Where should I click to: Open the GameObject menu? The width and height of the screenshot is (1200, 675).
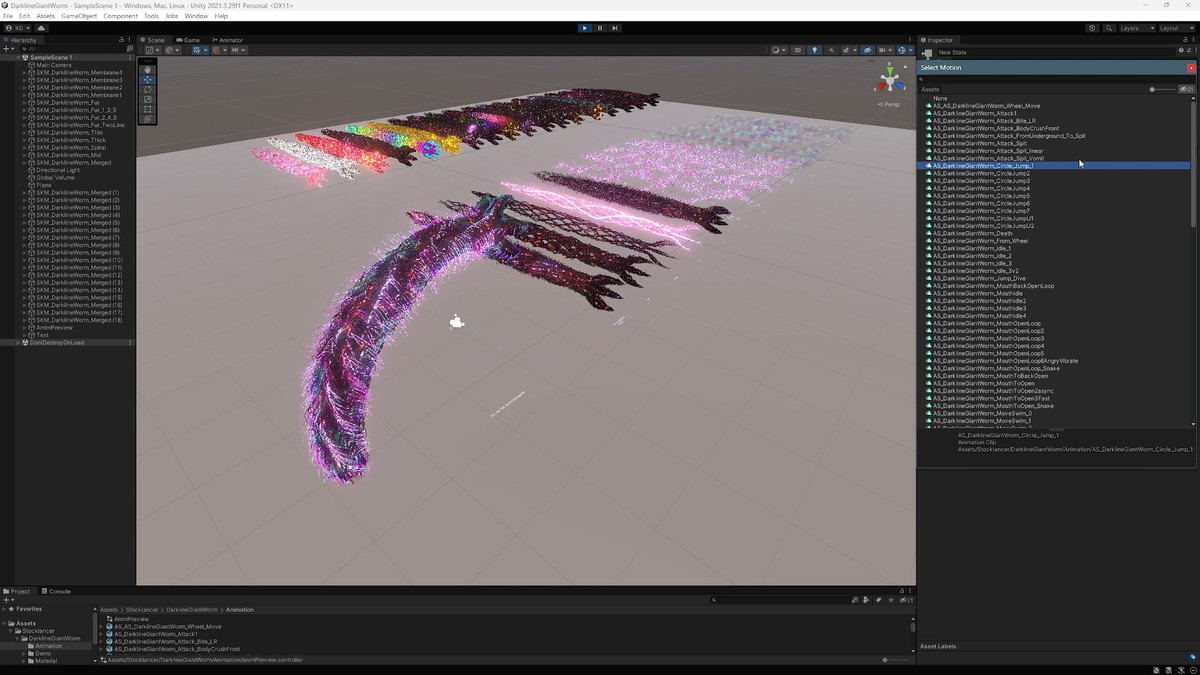tap(79, 16)
